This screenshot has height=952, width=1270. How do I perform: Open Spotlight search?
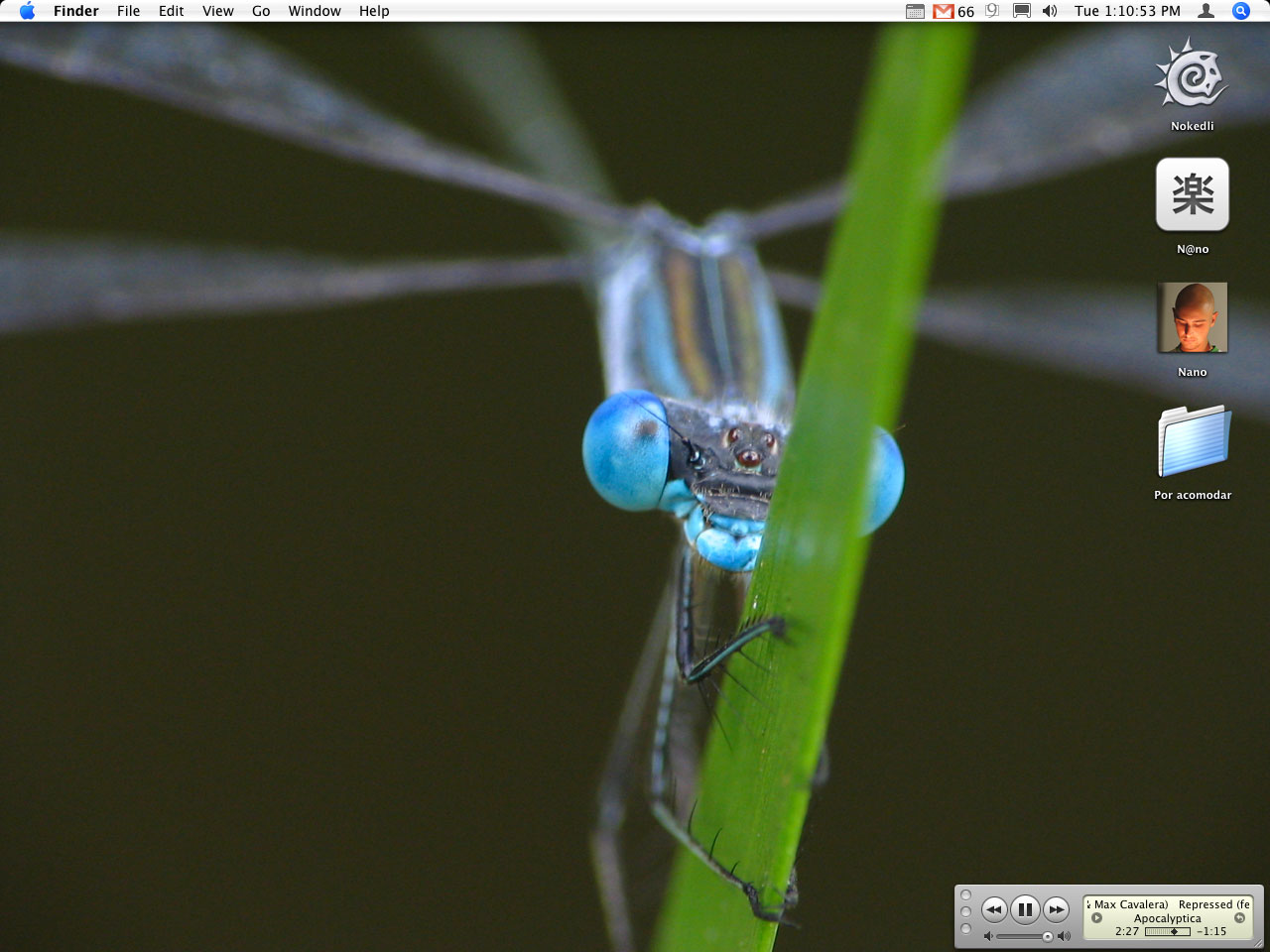pyautogui.click(x=1240, y=11)
